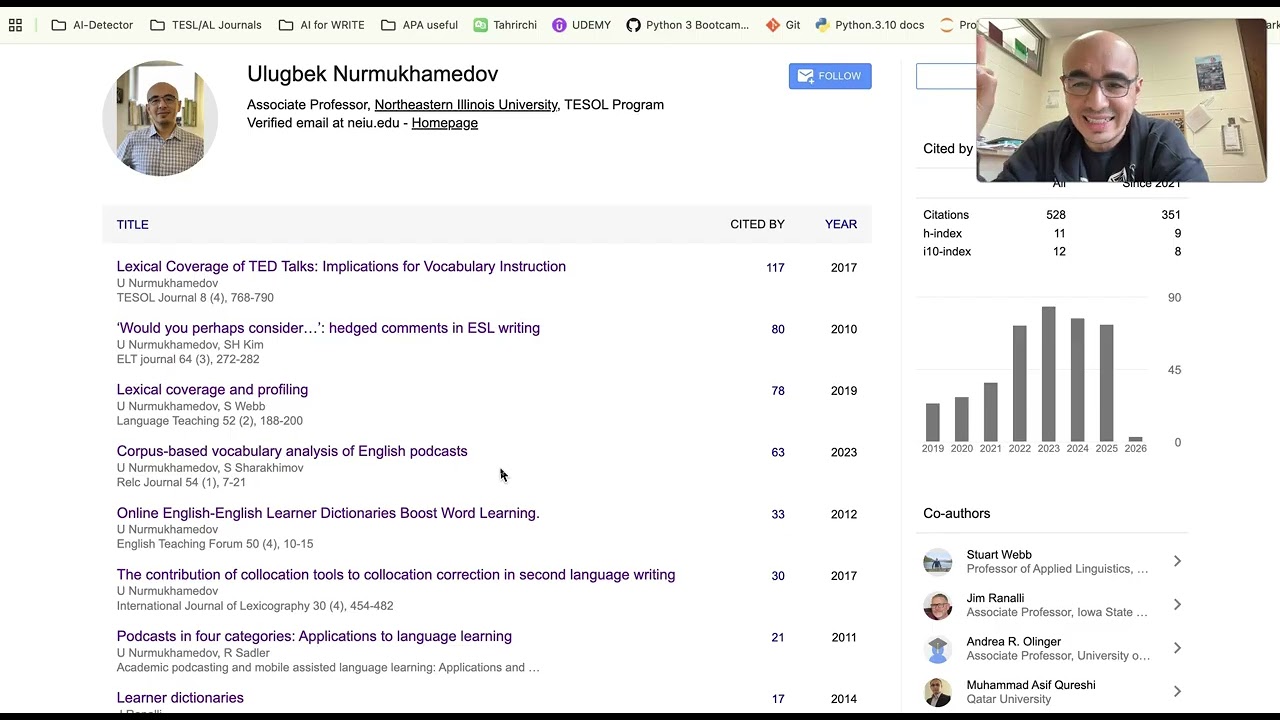
Task: Click Muhammad Asif Qureshi's avatar thumbnail
Action: [x=938, y=692]
